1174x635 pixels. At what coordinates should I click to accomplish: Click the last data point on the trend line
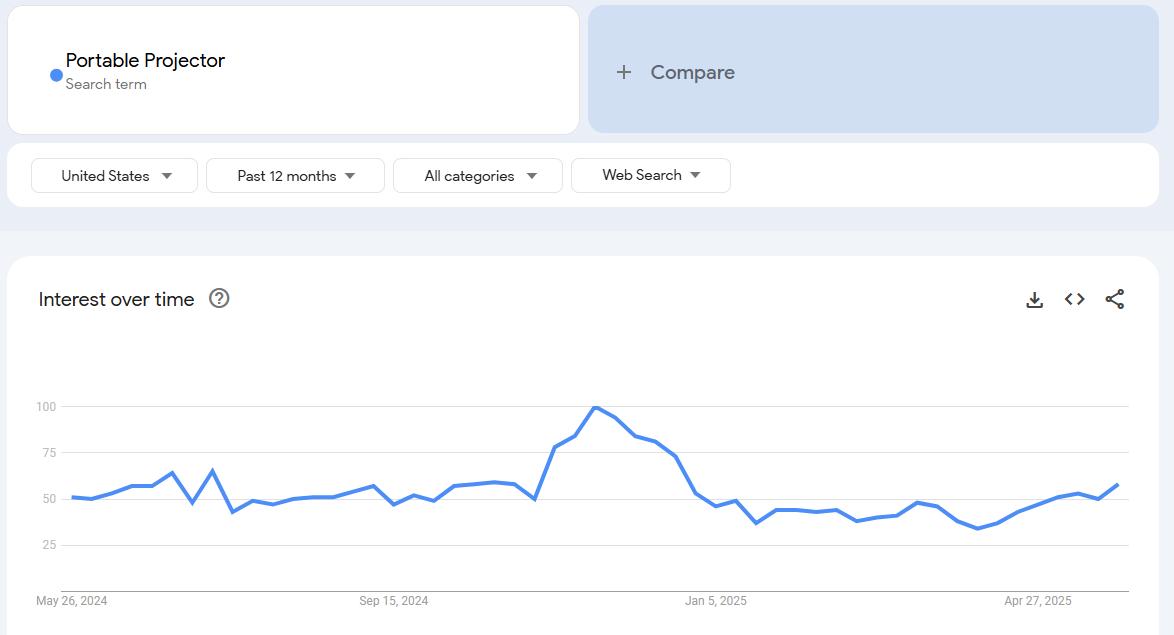pos(1118,484)
